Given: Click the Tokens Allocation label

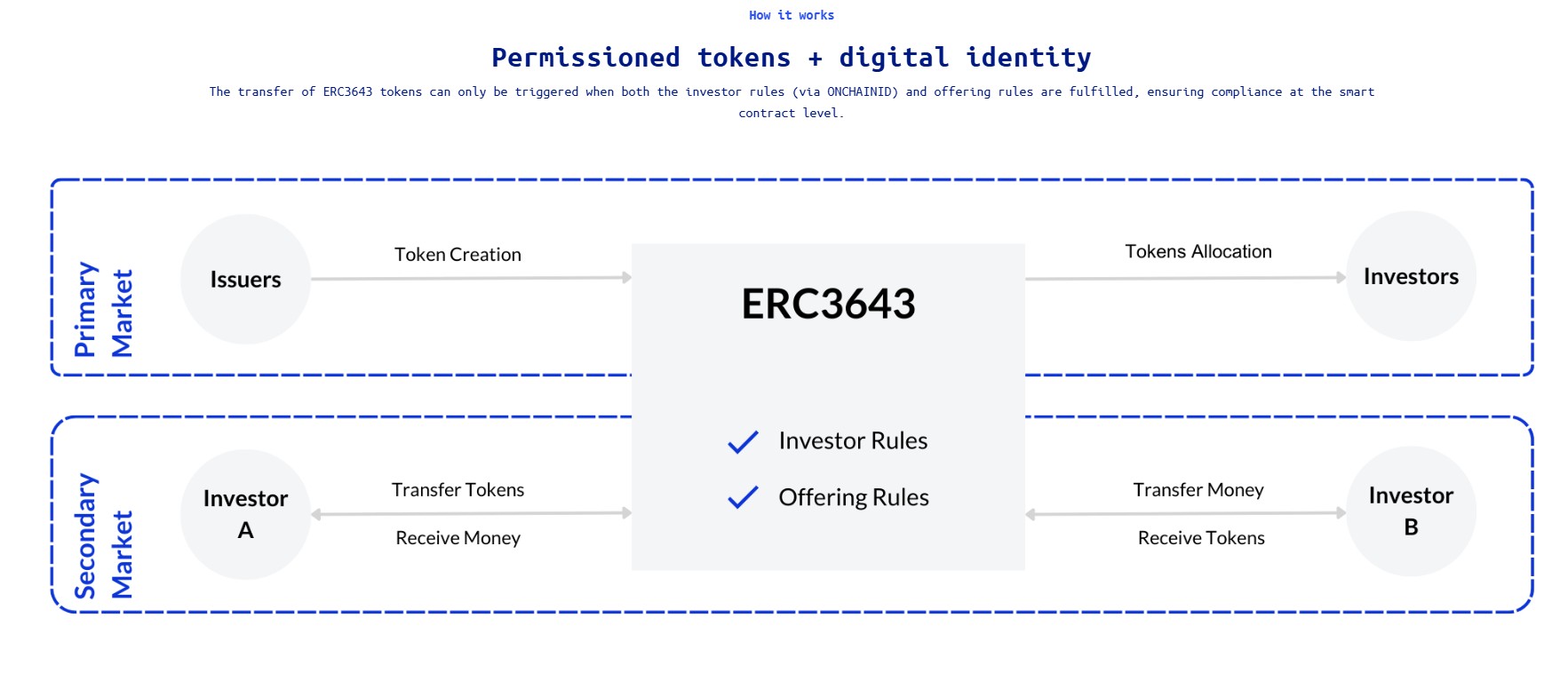Looking at the screenshot, I should tap(1198, 251).
